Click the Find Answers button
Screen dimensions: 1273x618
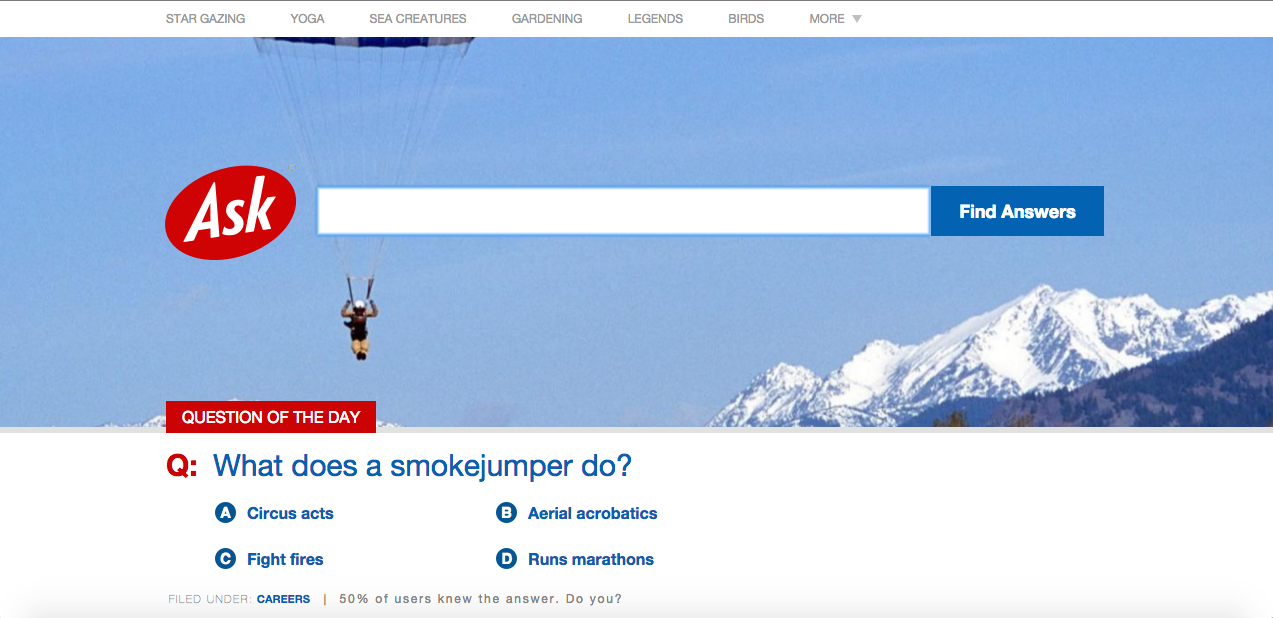[1017, 211]
